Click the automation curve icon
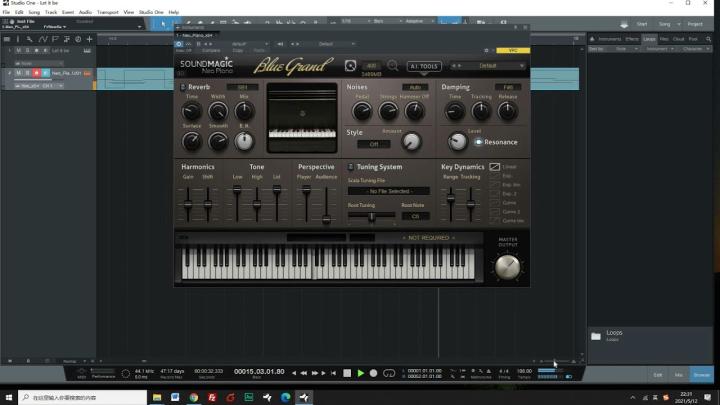This screenshot has width=720, height=405. [43, 39]
